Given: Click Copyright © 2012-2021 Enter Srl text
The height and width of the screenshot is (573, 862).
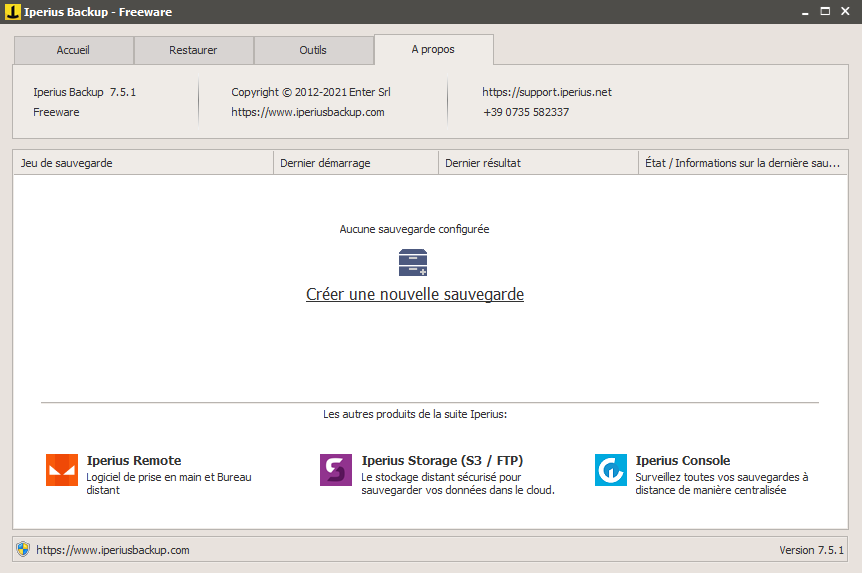Looking at the screenshot, I should point(311,92).
